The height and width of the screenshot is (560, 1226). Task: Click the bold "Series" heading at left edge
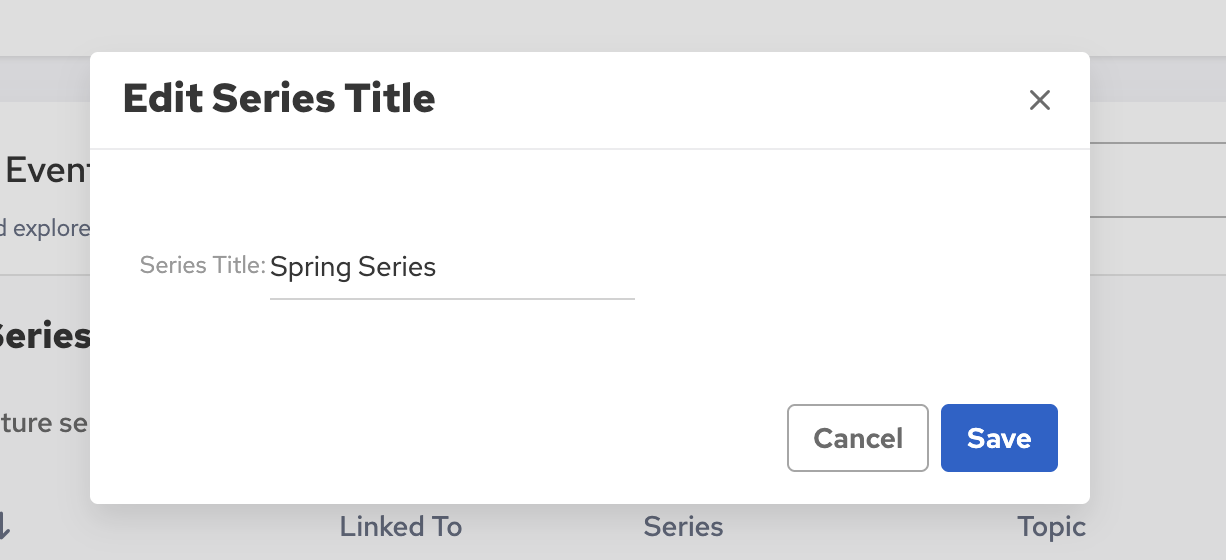click(46, 336)
